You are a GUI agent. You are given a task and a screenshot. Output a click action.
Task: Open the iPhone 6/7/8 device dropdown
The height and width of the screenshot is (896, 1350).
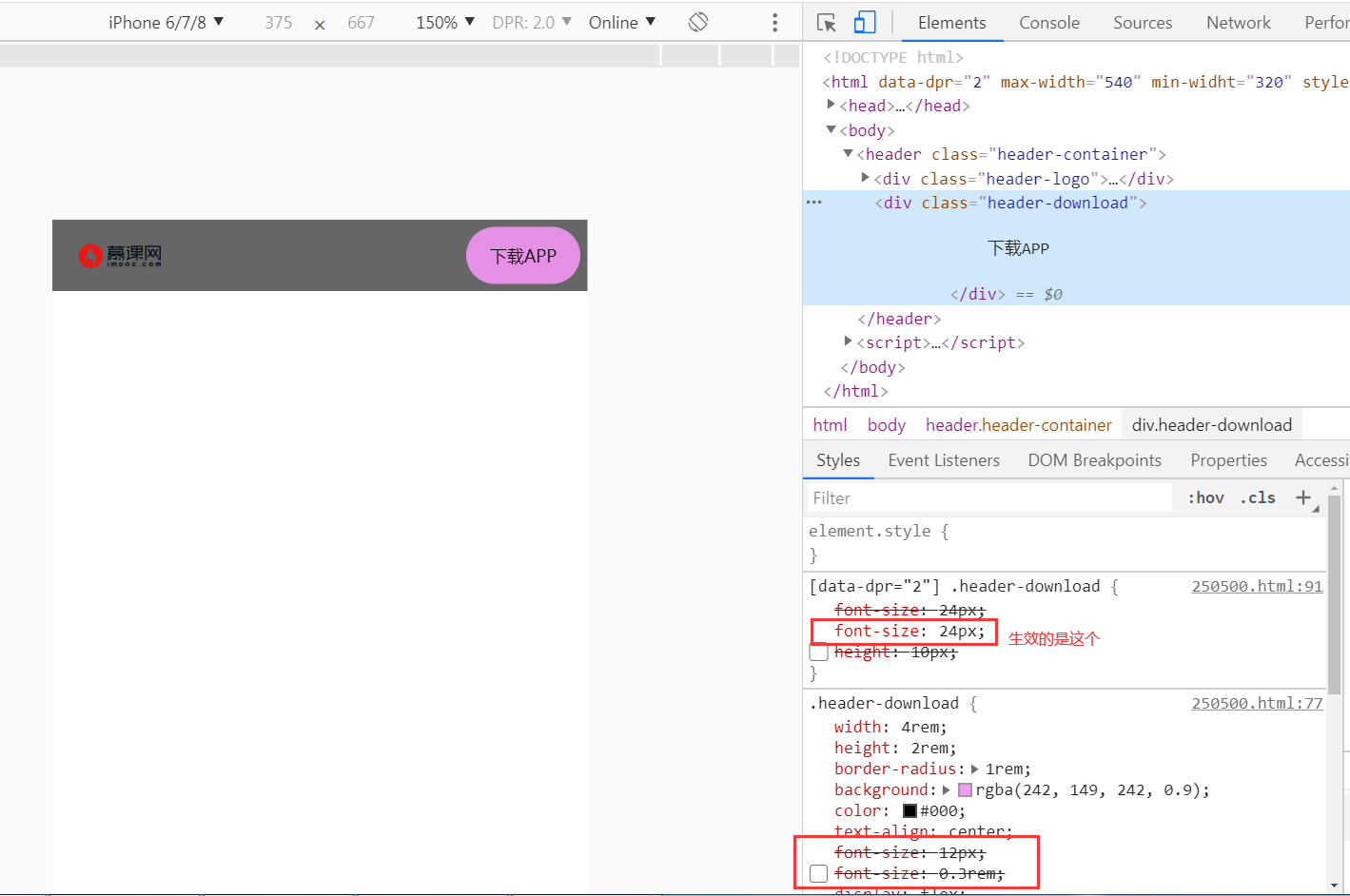pyautogui.click(x=166, y=22)
